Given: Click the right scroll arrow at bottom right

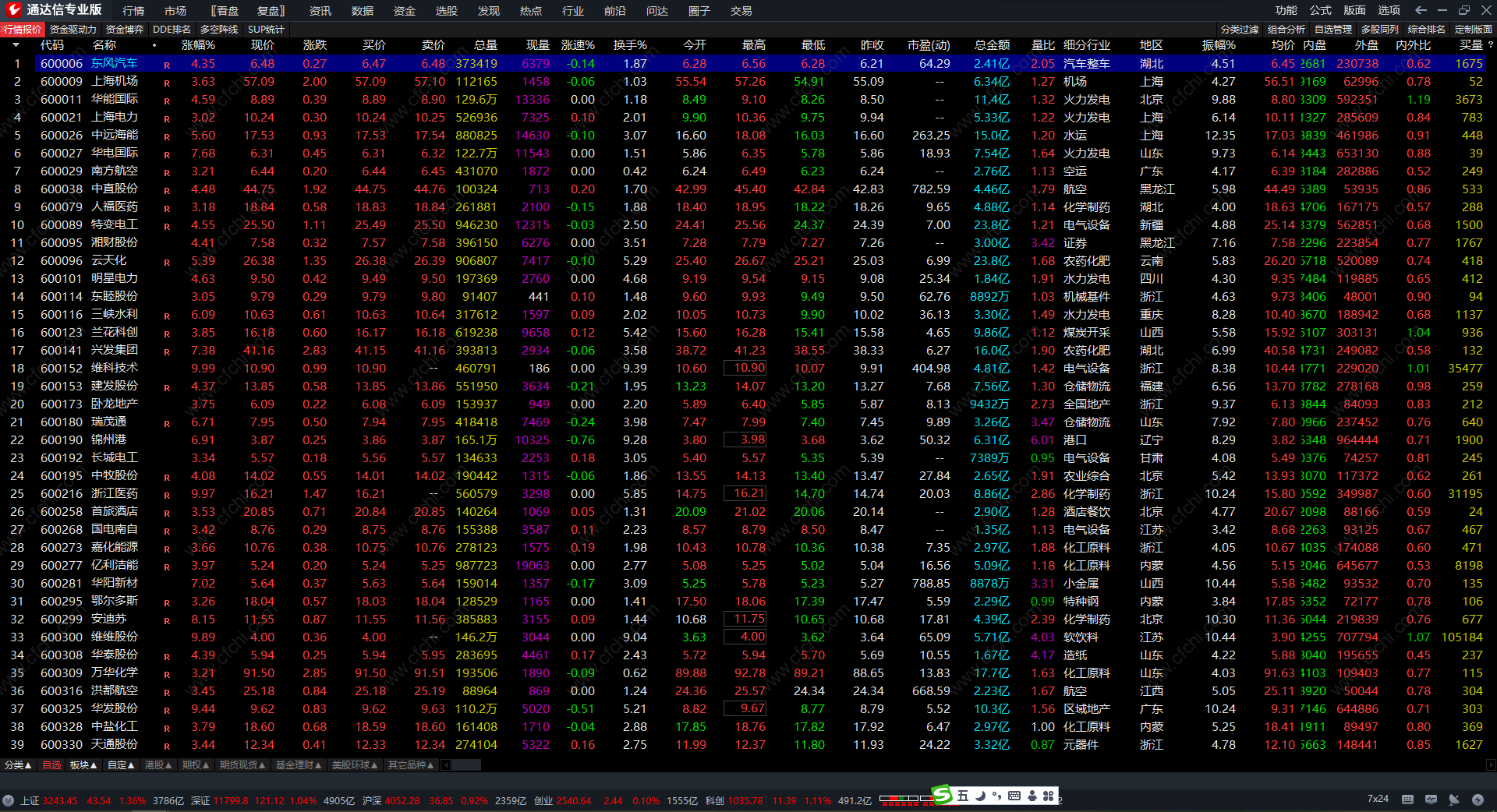Looking at the screenshot, I should tap(1491, 765).
